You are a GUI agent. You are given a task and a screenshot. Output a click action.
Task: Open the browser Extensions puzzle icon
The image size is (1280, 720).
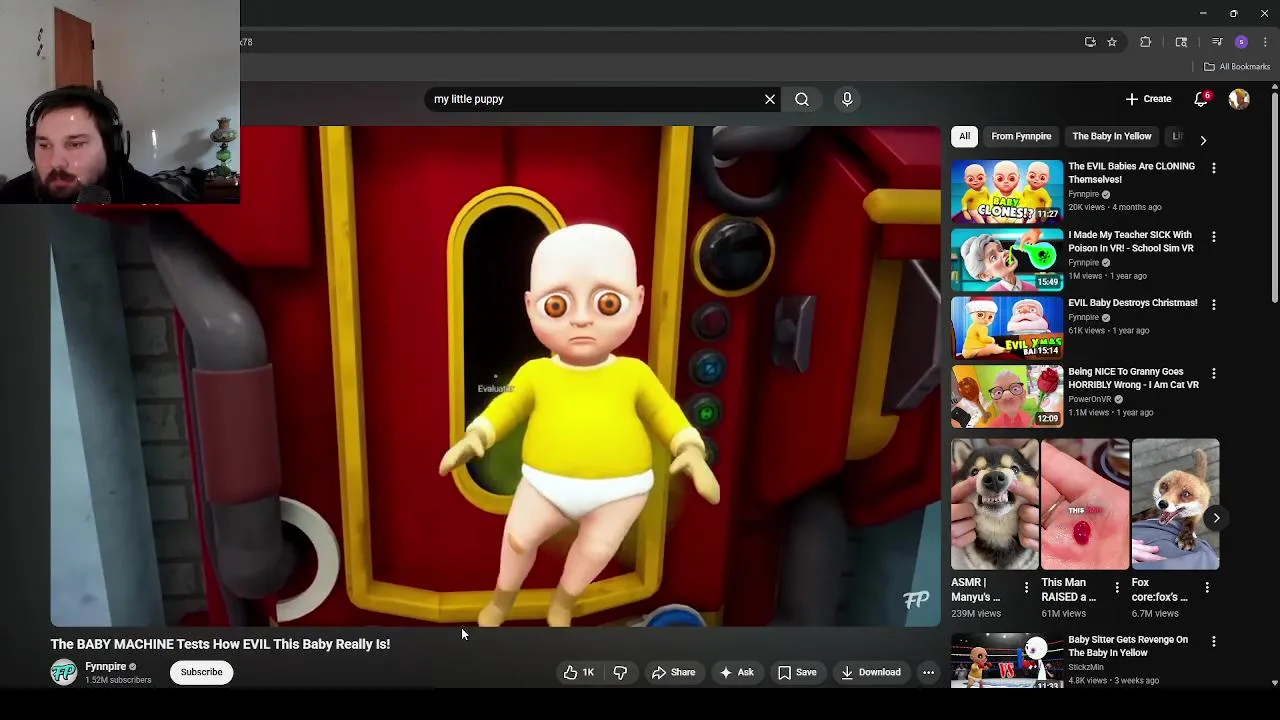1146,42
